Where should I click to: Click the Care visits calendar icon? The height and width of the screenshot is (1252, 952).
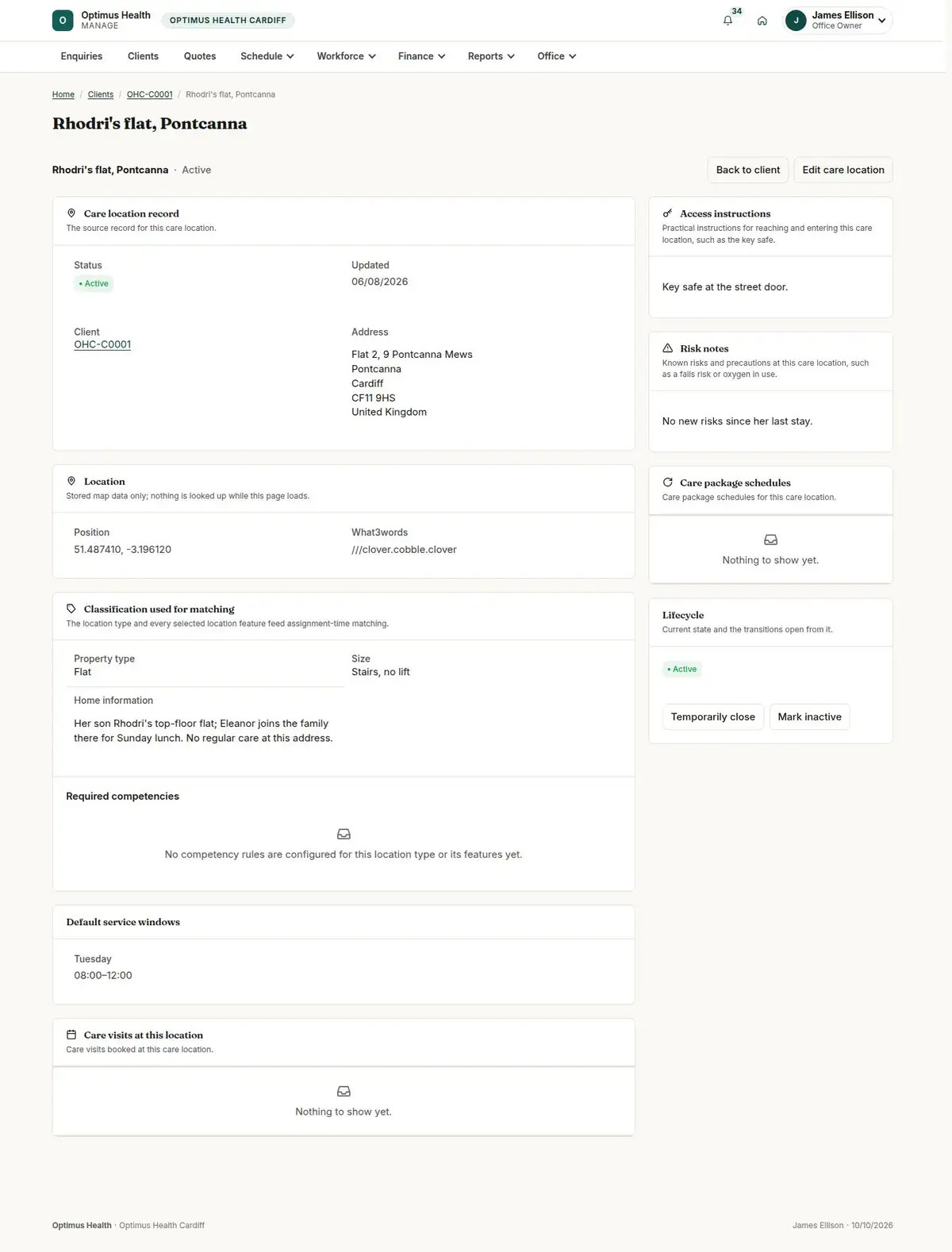click(71, 1035)
